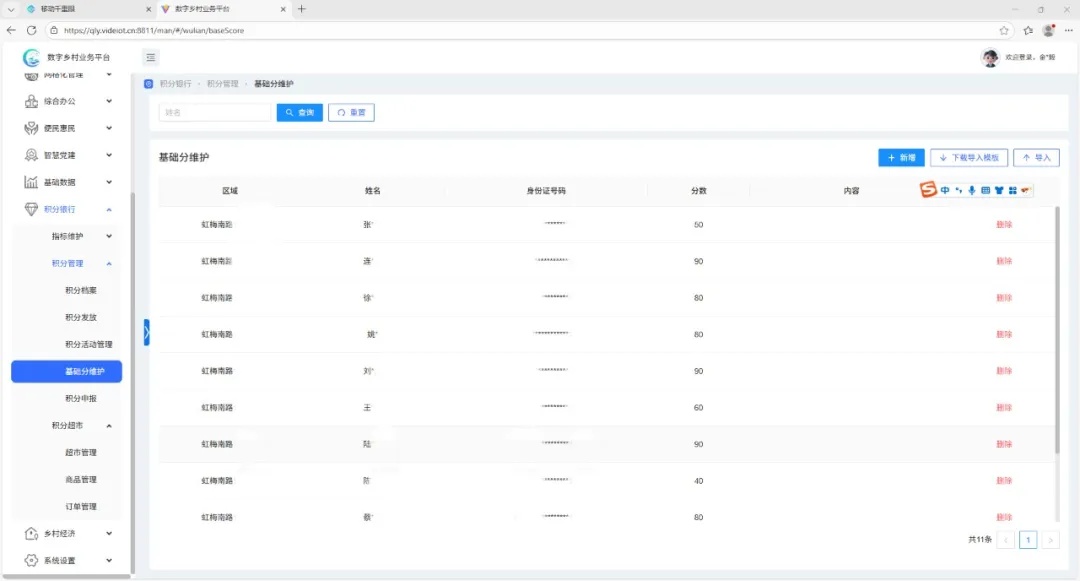Click the table's vertical scrollbar
The height and width of the screenshot is (581, 1080).
click(1058, 330)
